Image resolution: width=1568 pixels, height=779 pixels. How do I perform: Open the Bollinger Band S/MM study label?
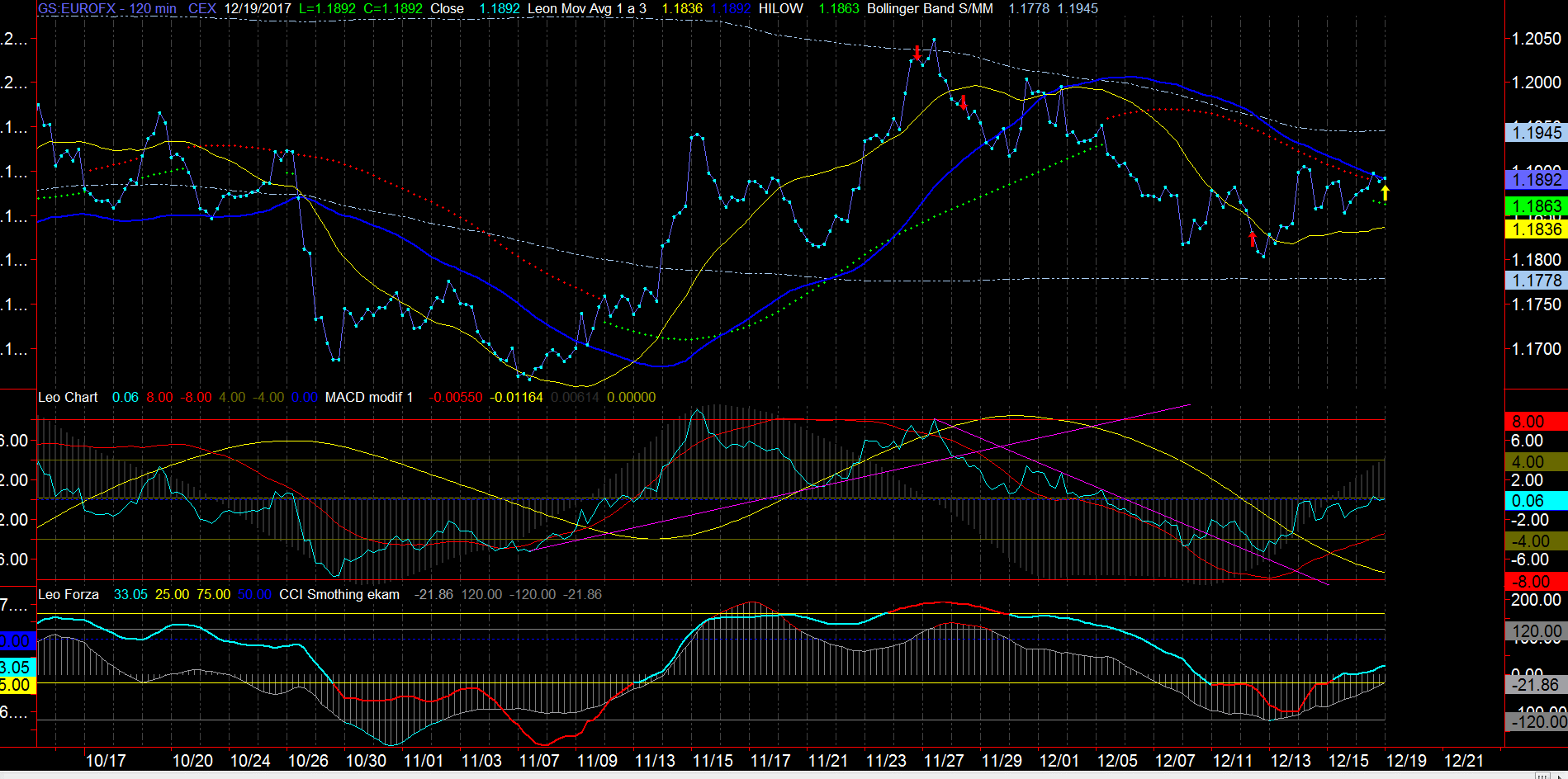930,8
